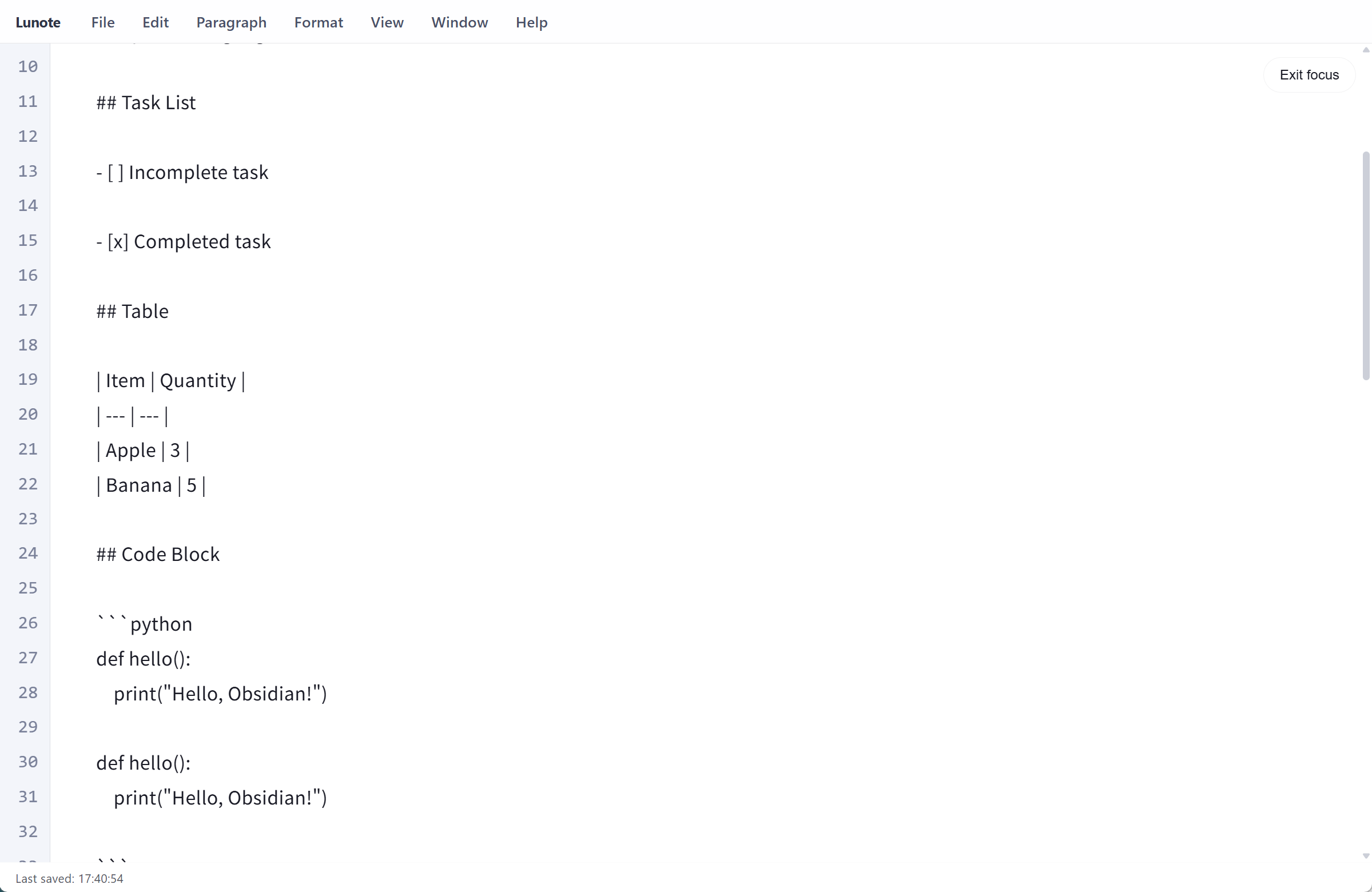The image size is (1372, 892).
Task: Place cursor in '## Task List' heading
Action: point(146,102)
